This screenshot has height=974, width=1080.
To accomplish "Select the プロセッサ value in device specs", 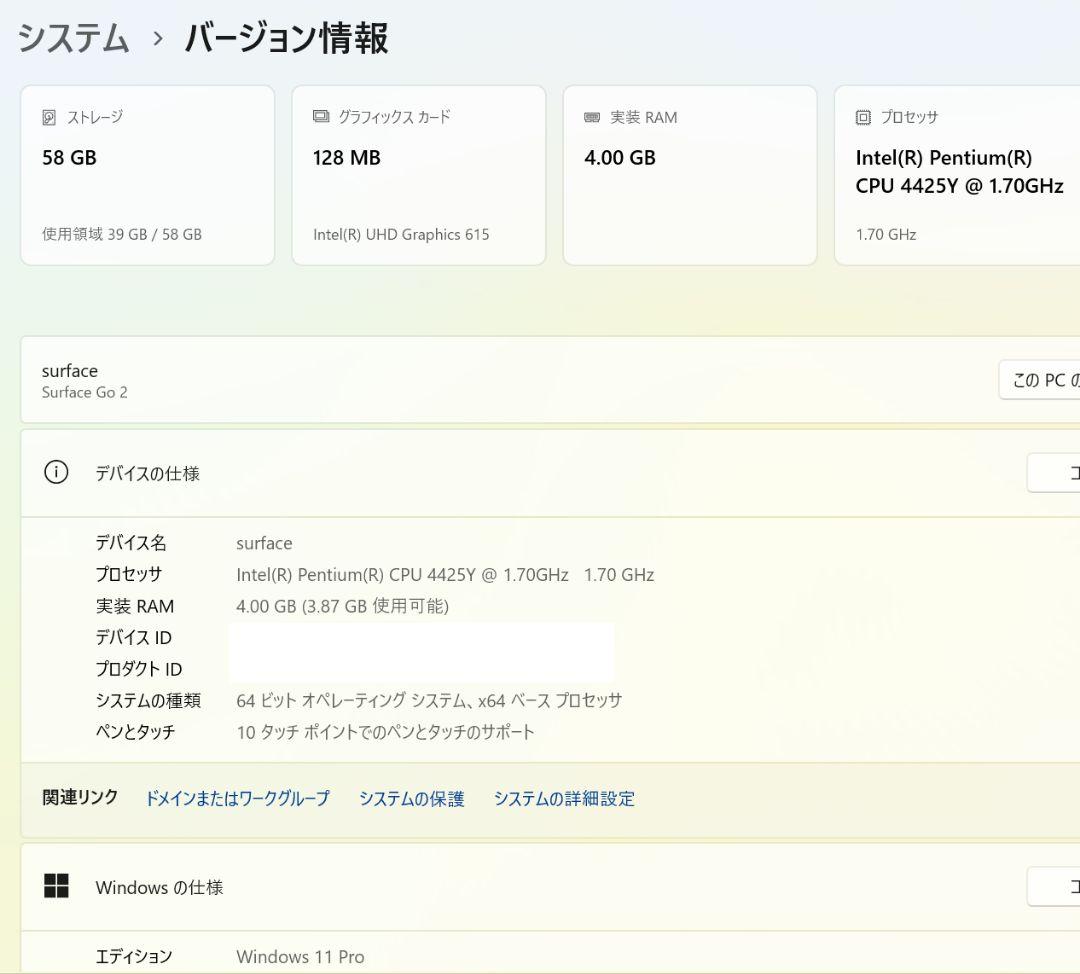I will coord(445,574).
